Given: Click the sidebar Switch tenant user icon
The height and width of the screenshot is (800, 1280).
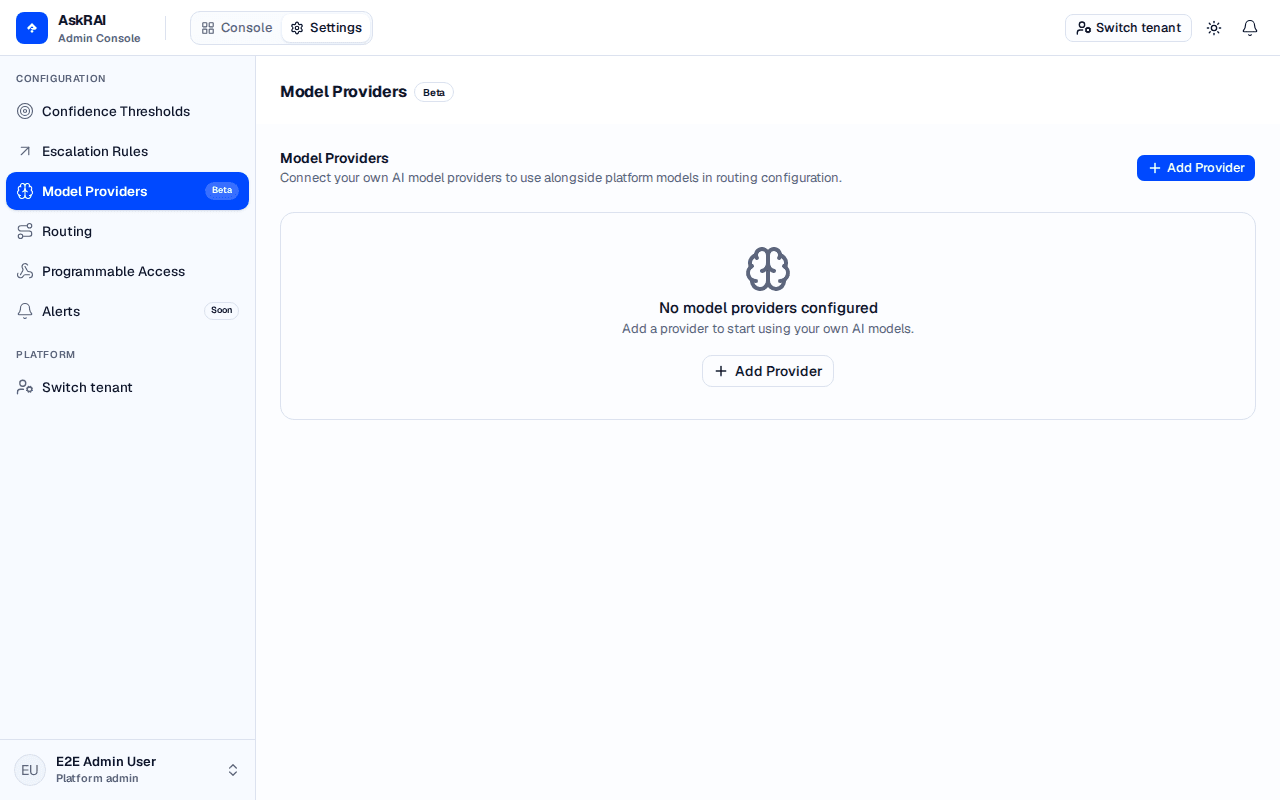Looking at the screenshot, I should [25, 387].
